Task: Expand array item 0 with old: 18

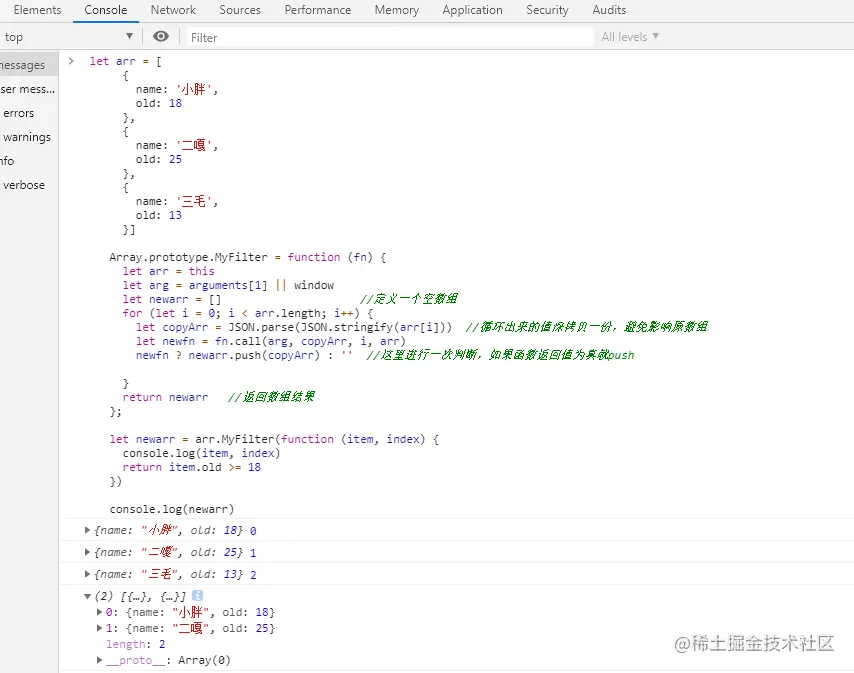Action: tap(99, 612)
